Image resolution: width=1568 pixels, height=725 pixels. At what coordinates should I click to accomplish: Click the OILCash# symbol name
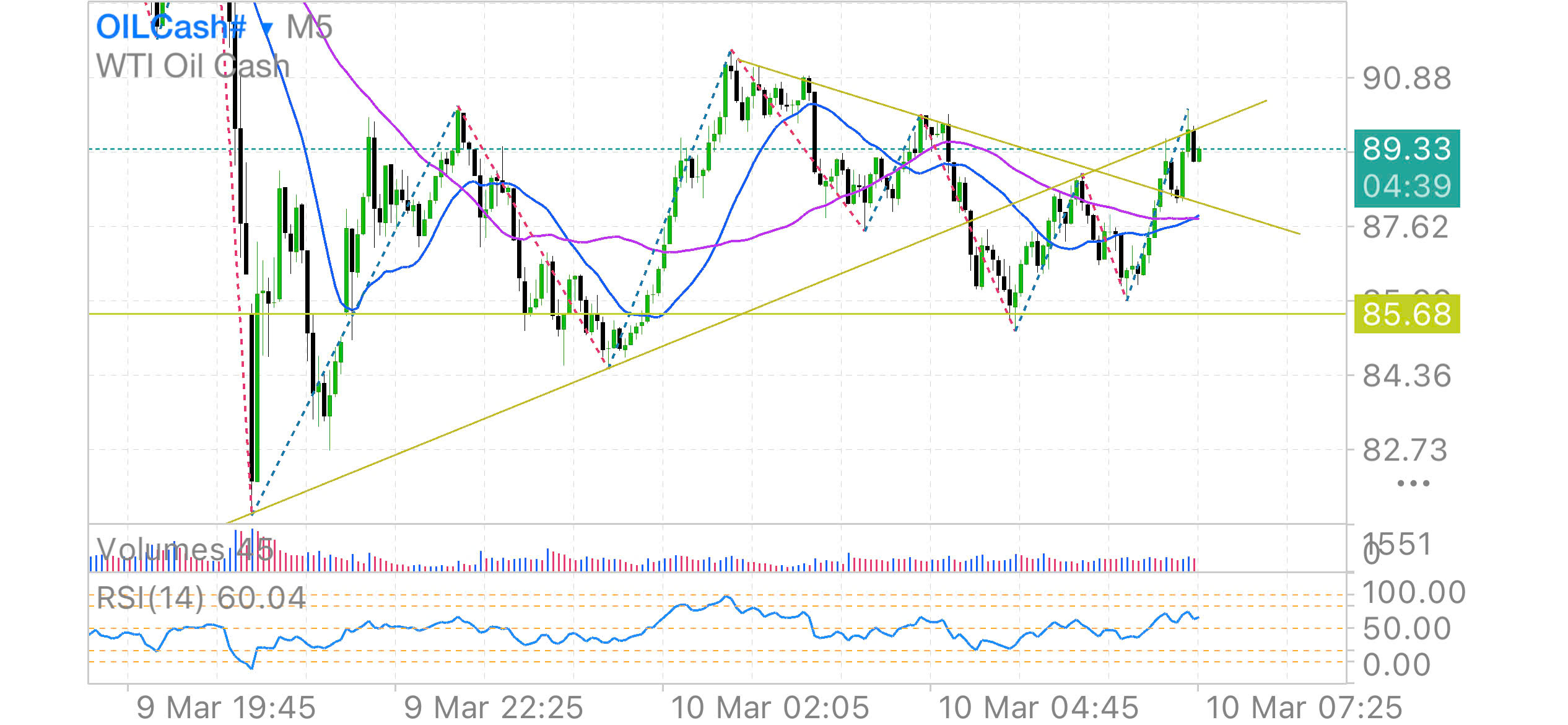pyautogui.click(x=171, y=27)
